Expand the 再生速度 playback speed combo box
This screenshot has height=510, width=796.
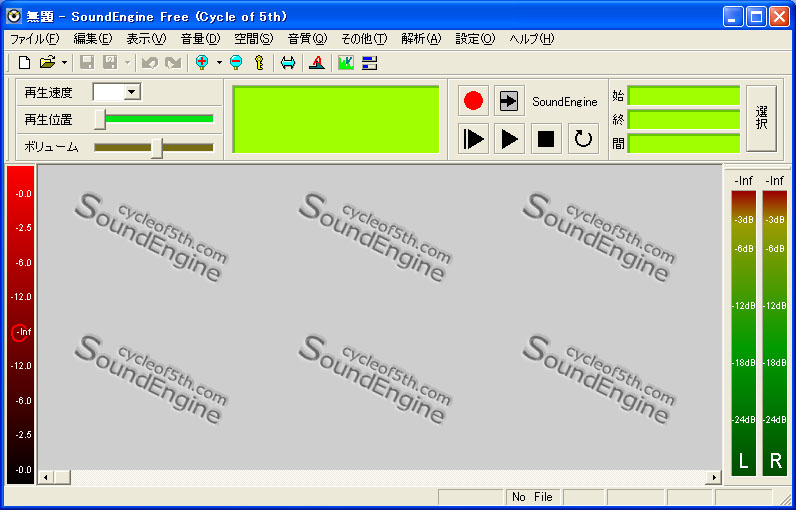132,92
